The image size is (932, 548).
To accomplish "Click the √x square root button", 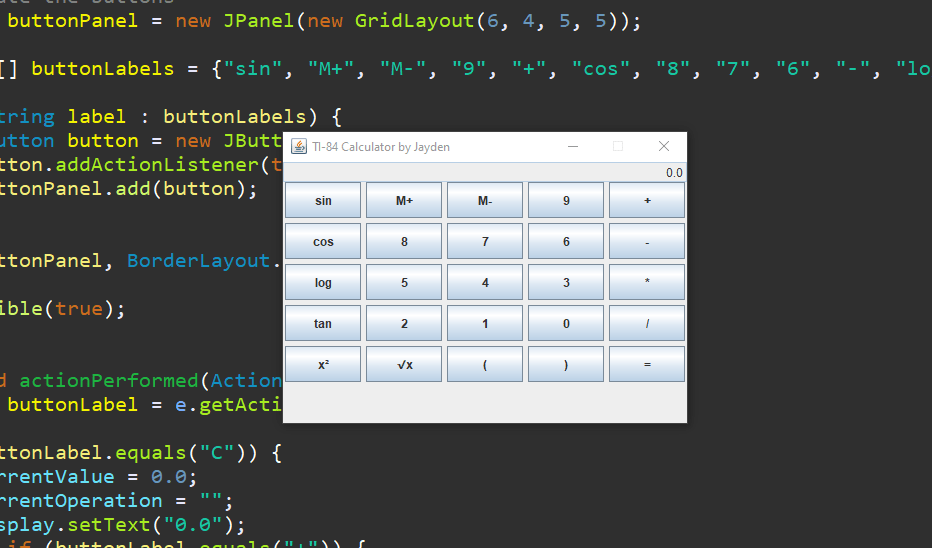I will click(404, 364).
